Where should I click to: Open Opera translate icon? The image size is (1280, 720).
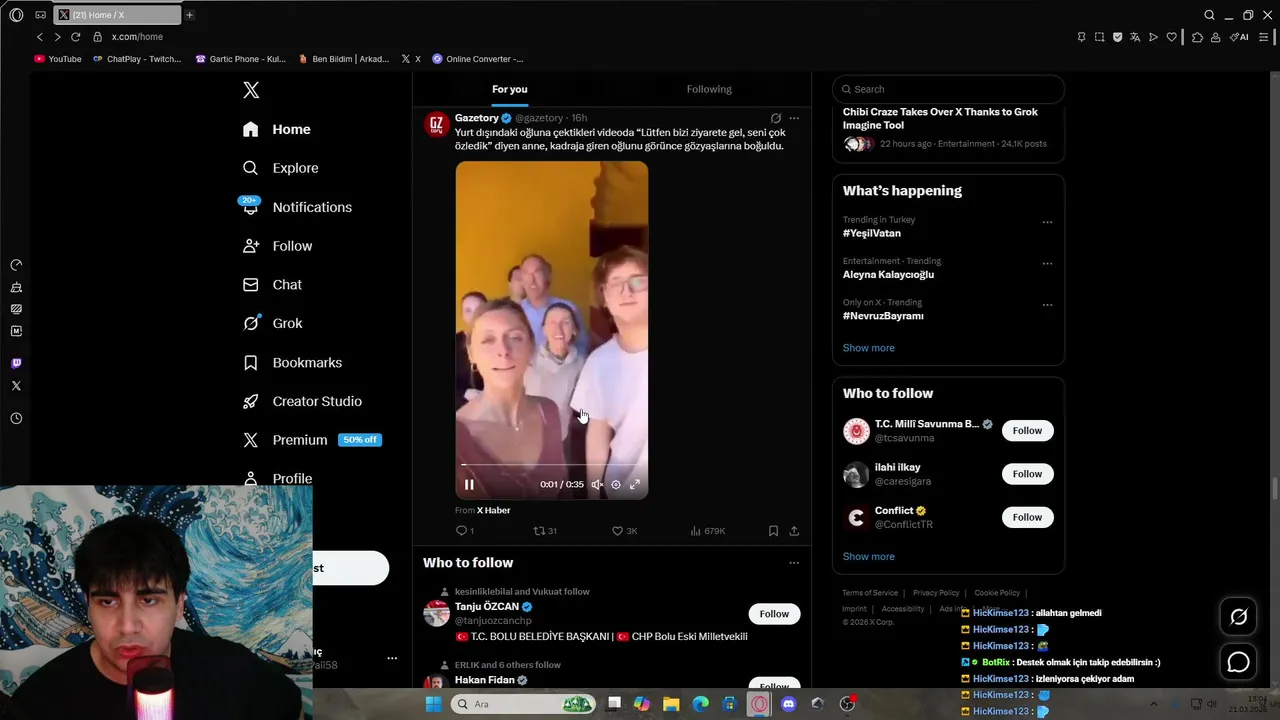pos(1135,37)
